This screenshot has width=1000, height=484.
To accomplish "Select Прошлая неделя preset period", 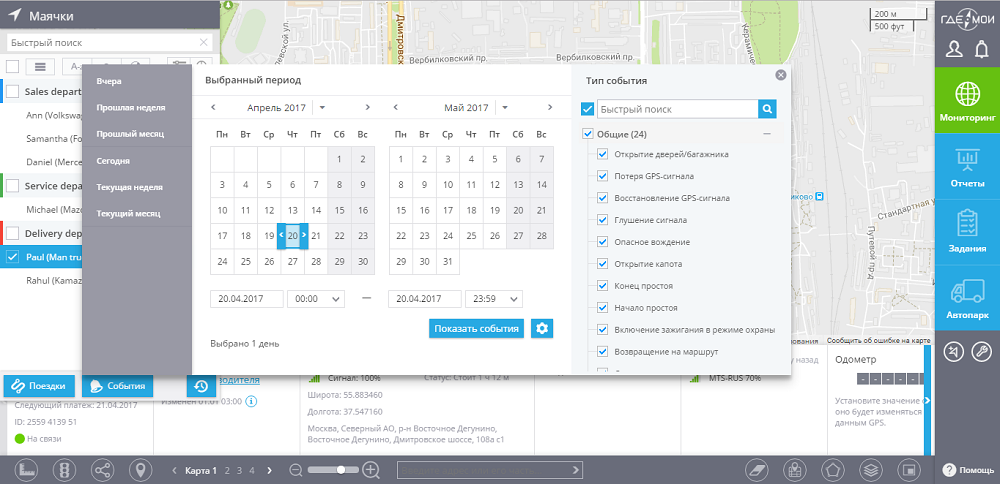I will 131,107.
